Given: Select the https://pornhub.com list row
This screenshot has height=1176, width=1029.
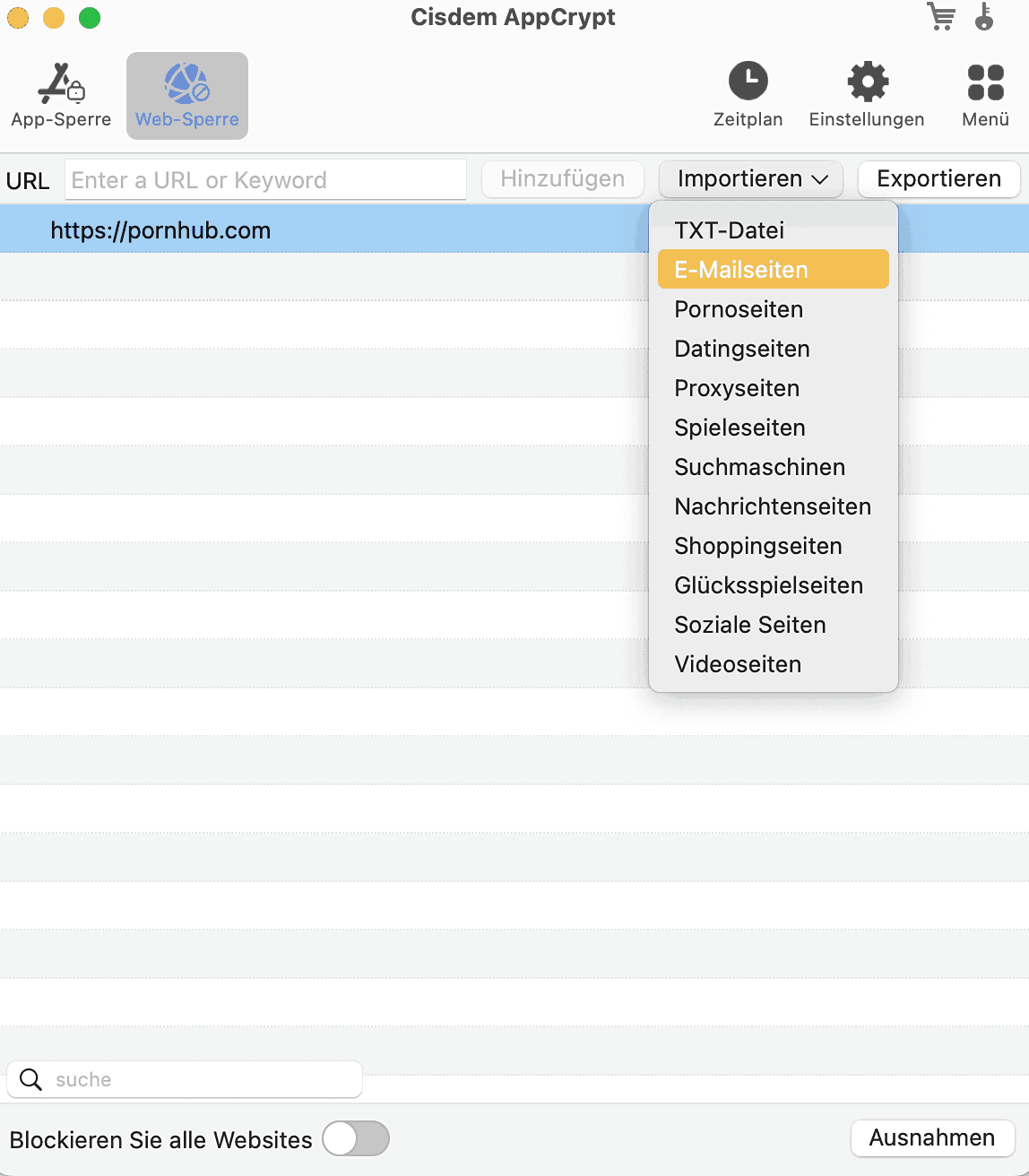Looking at the screenshot, I should click(514, 230).
